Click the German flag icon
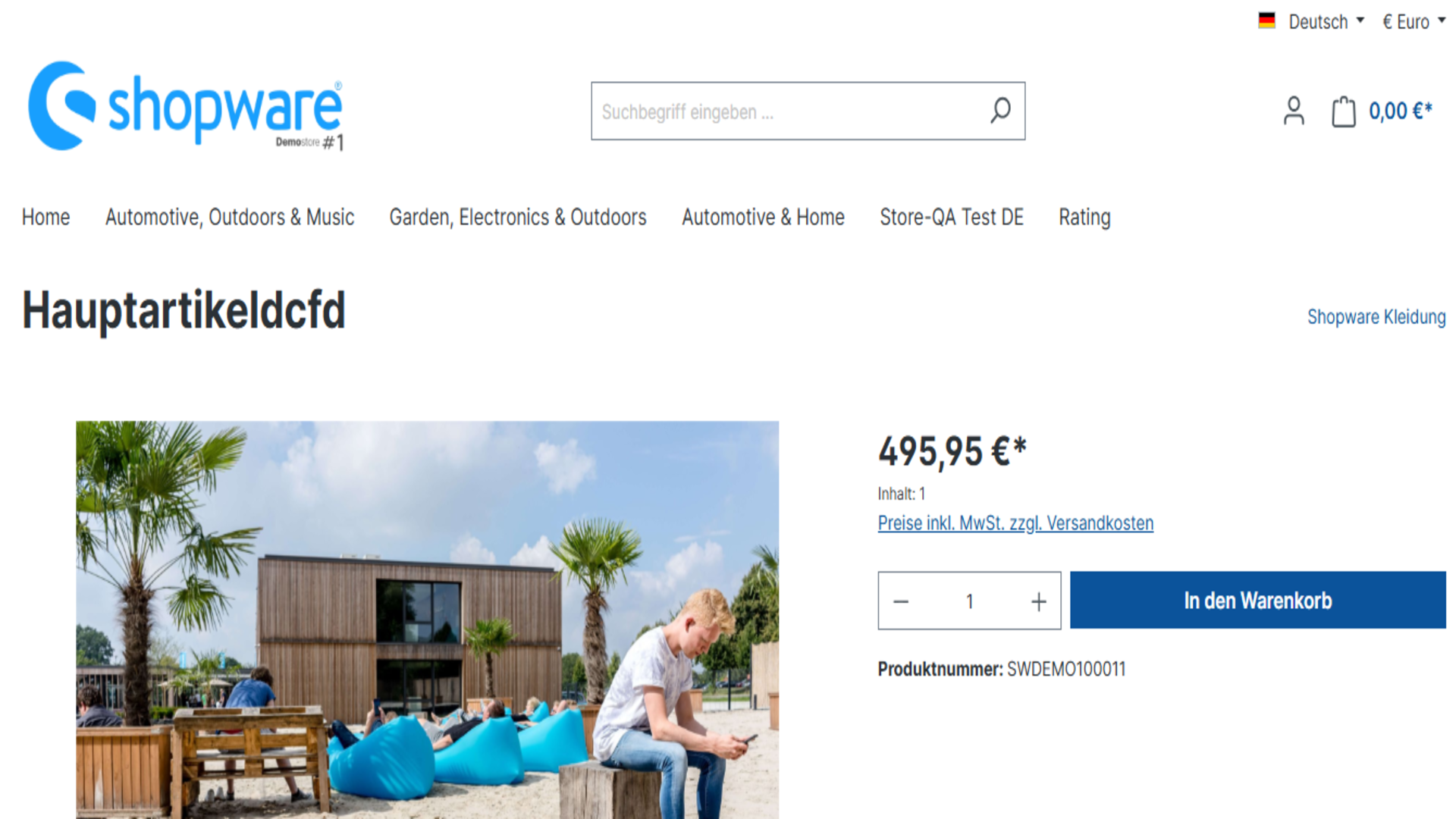This screenshot has width=1456, height=819. 1266,21
